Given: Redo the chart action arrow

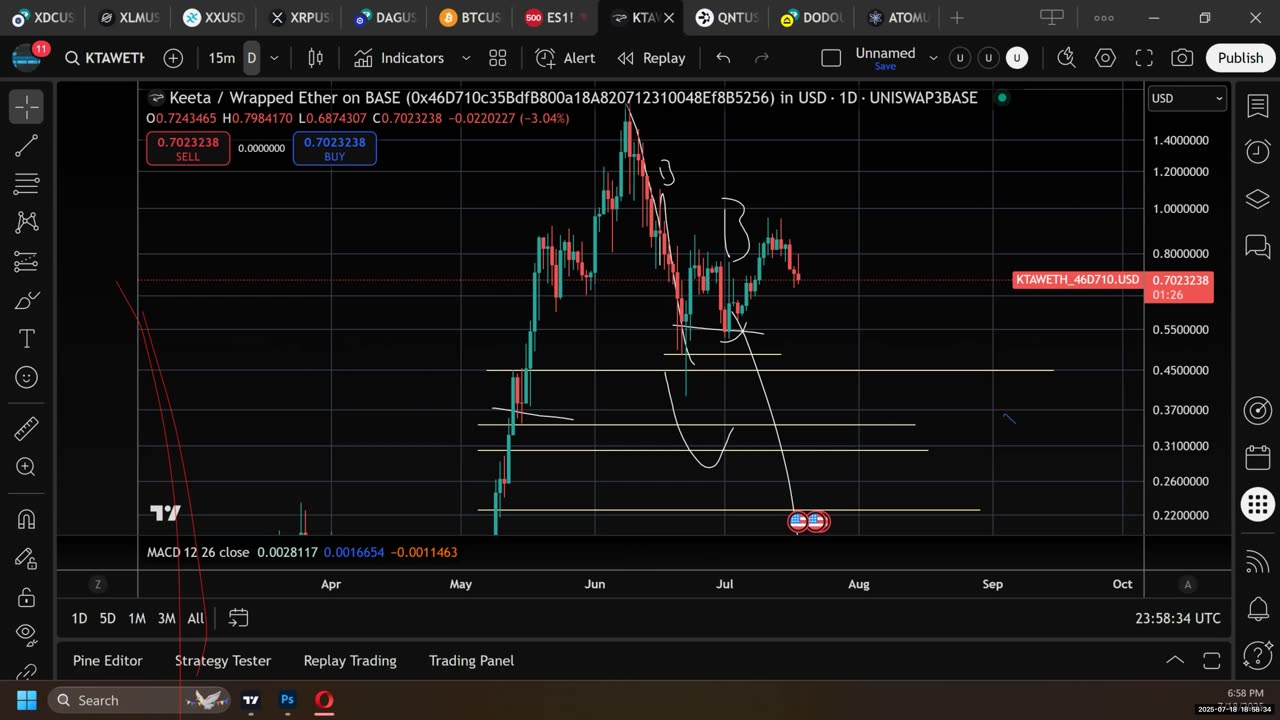Looking at the screenshot, I should click(x=761, y=58).
